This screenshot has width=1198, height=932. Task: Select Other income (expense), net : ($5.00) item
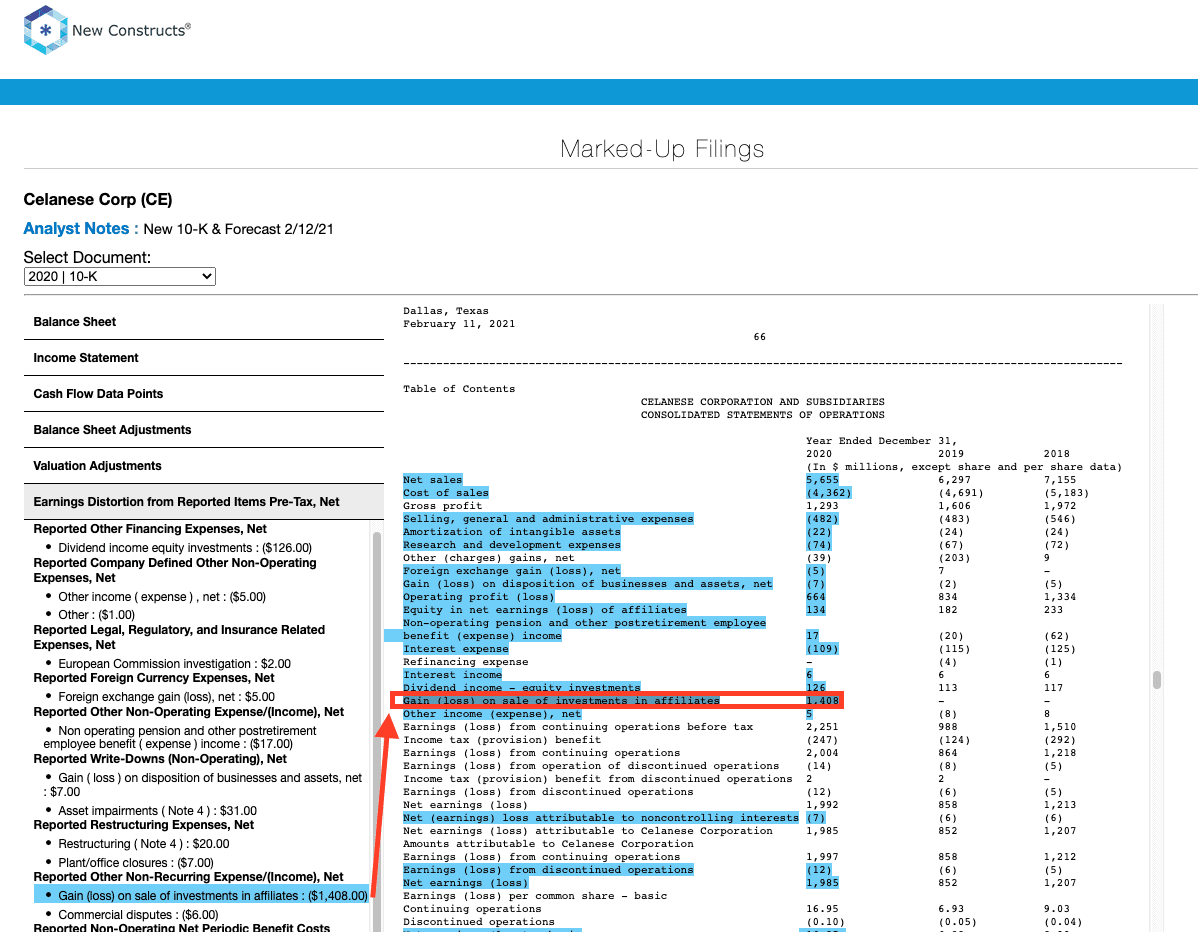tap(162, 597)
